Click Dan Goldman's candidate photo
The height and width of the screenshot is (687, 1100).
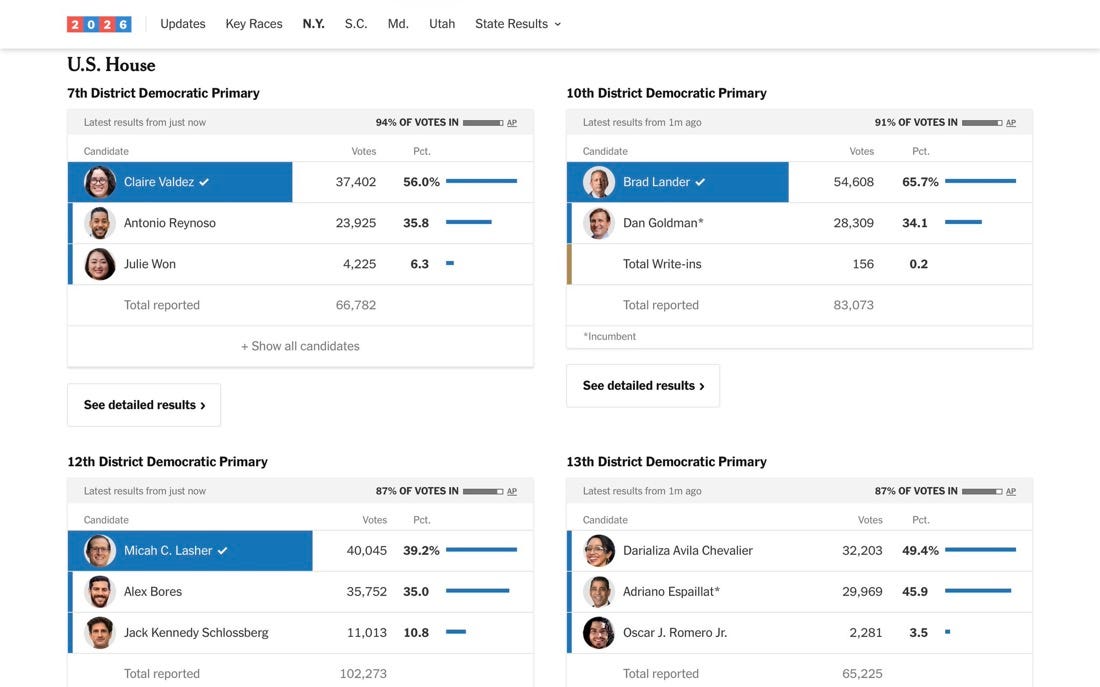click(598, 223)
